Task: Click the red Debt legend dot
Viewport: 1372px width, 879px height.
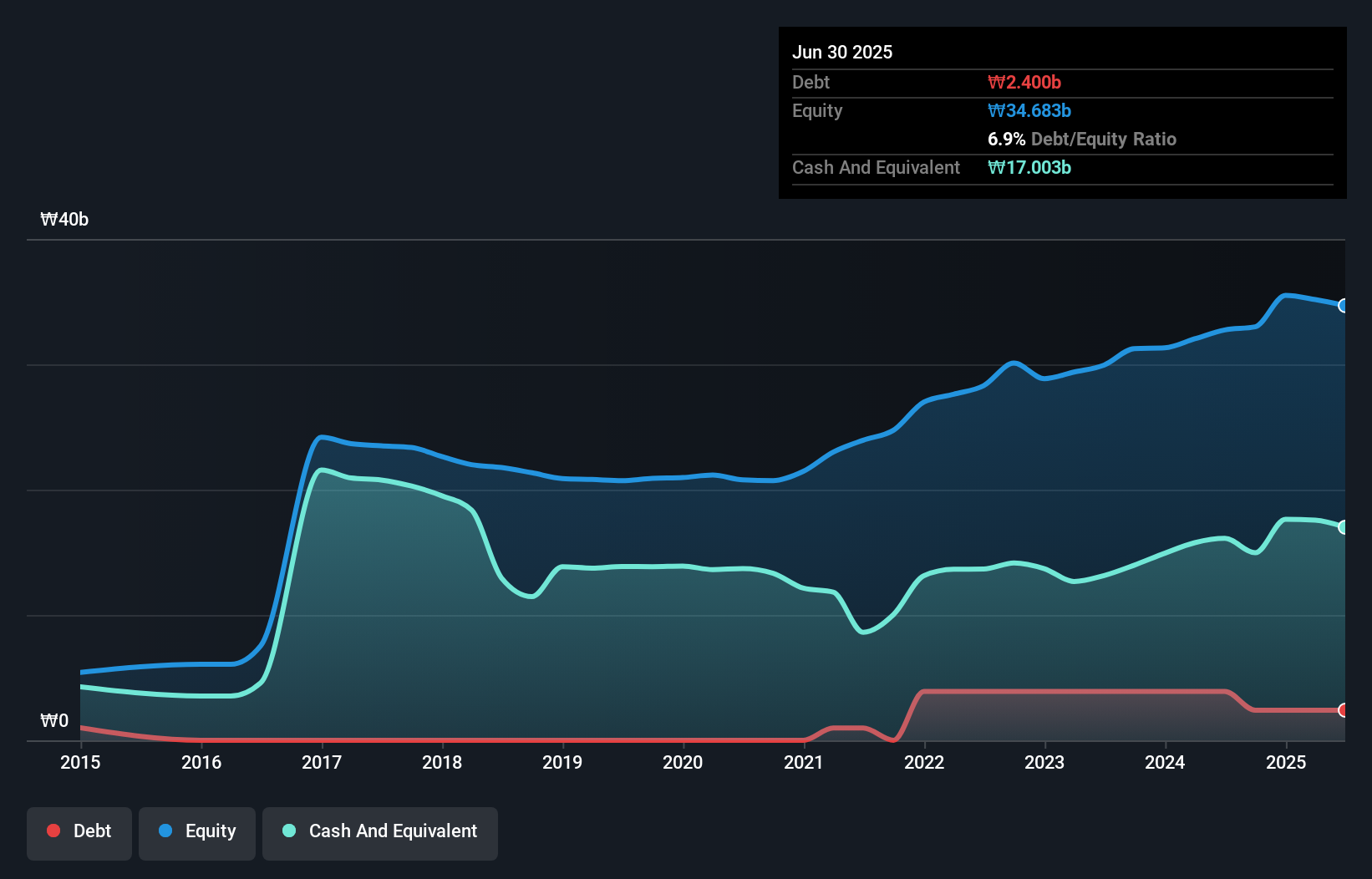Action: [x=53, y=831]
